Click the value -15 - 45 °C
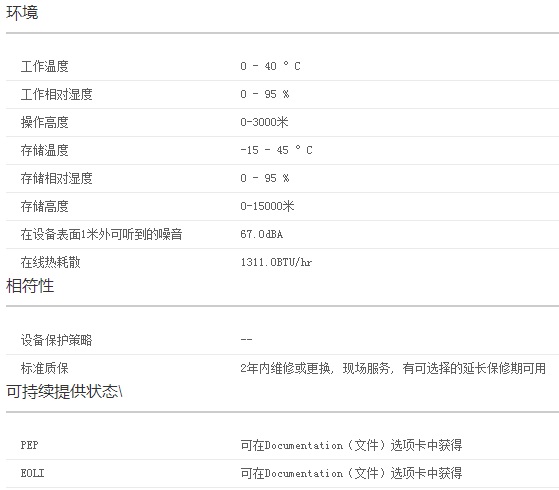The image size is (559, 490). (276, 150)
